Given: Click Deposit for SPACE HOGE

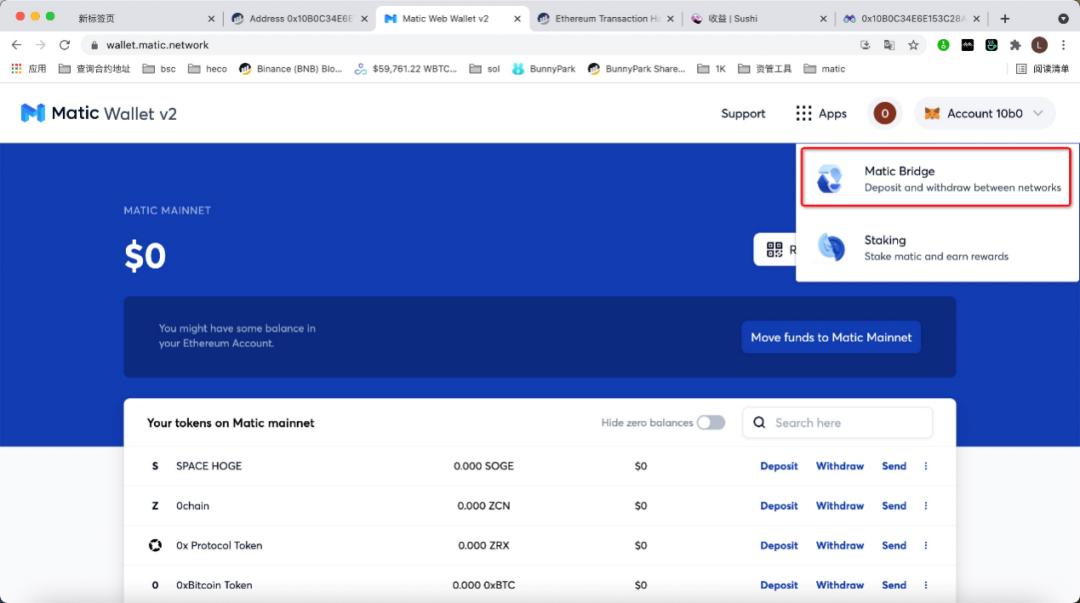Looking at the screenshot, I should (x=779, y=466).
